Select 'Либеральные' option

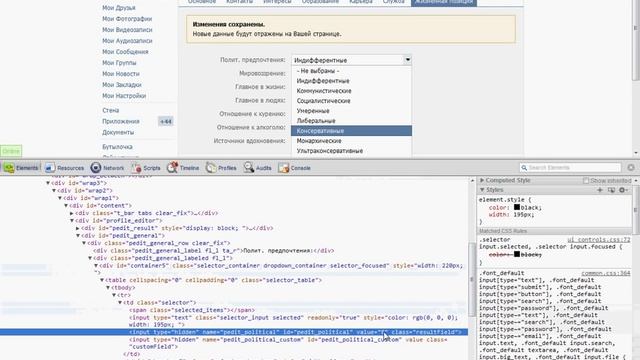click(351, 121)
